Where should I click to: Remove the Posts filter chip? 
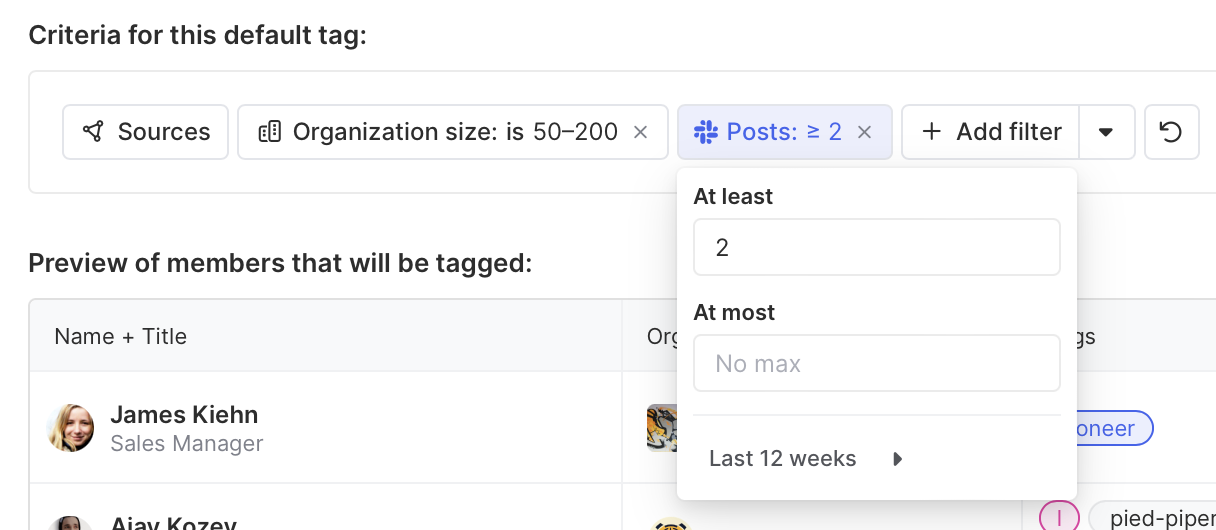point(865,132)
